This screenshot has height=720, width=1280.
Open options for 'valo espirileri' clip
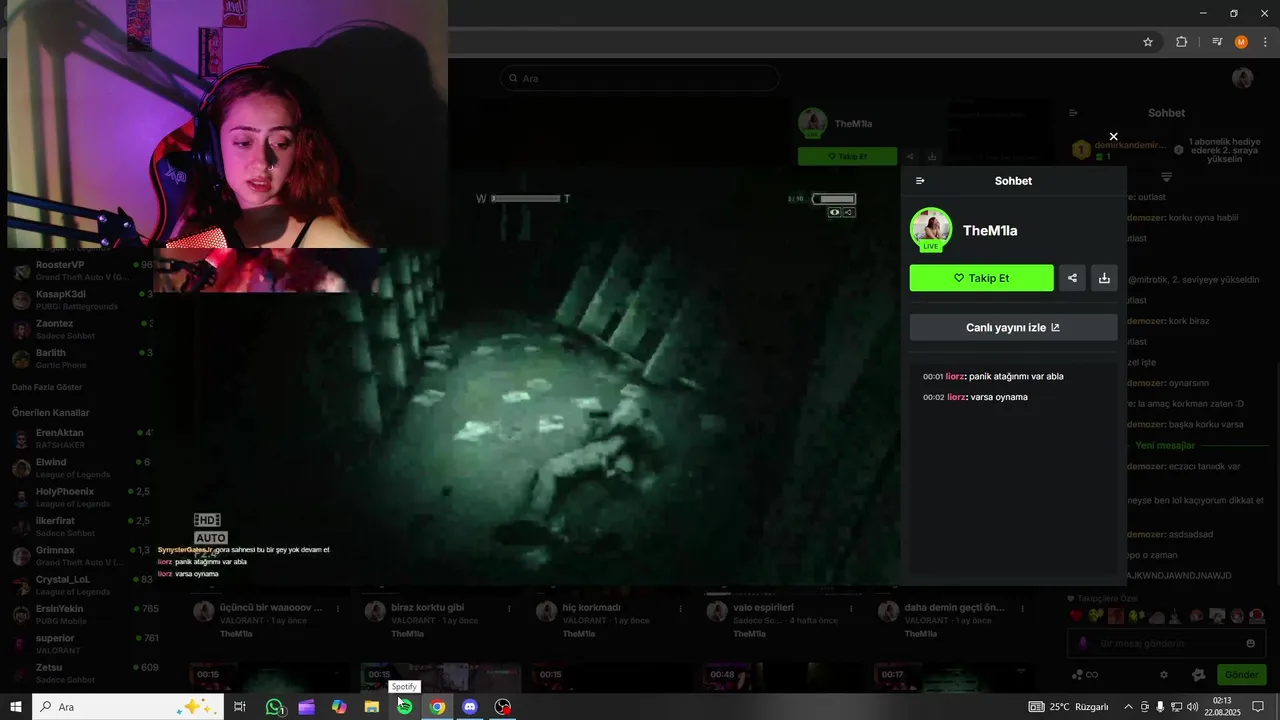(853, 608)
